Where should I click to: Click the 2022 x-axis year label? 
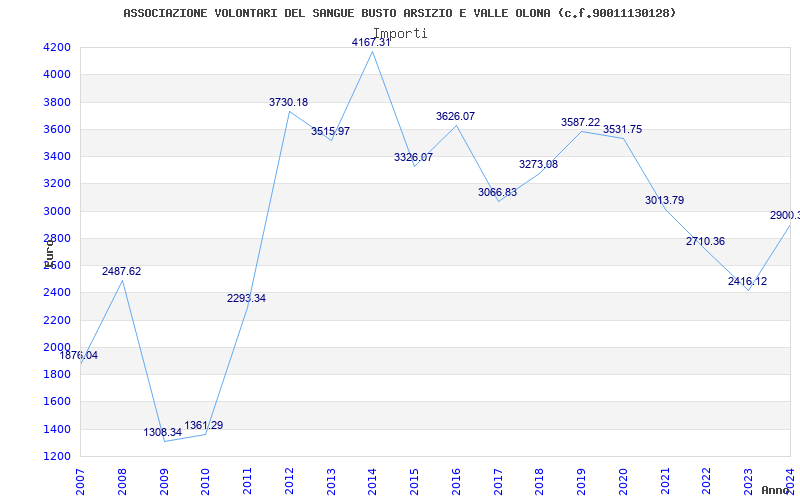(x=707, y=481)
